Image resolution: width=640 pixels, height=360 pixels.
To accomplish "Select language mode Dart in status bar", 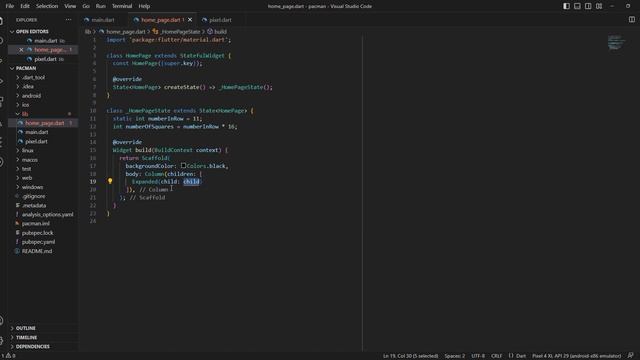I will click(518, 356).
